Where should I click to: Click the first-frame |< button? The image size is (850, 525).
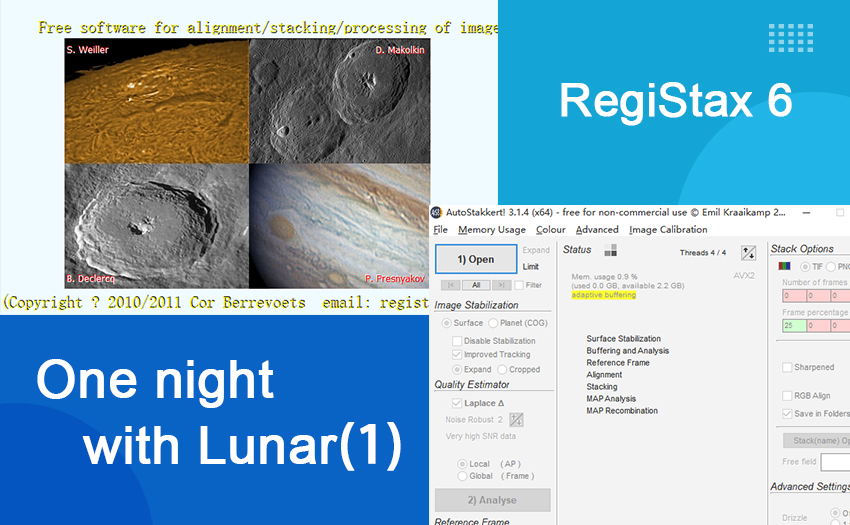coord(450,285)
